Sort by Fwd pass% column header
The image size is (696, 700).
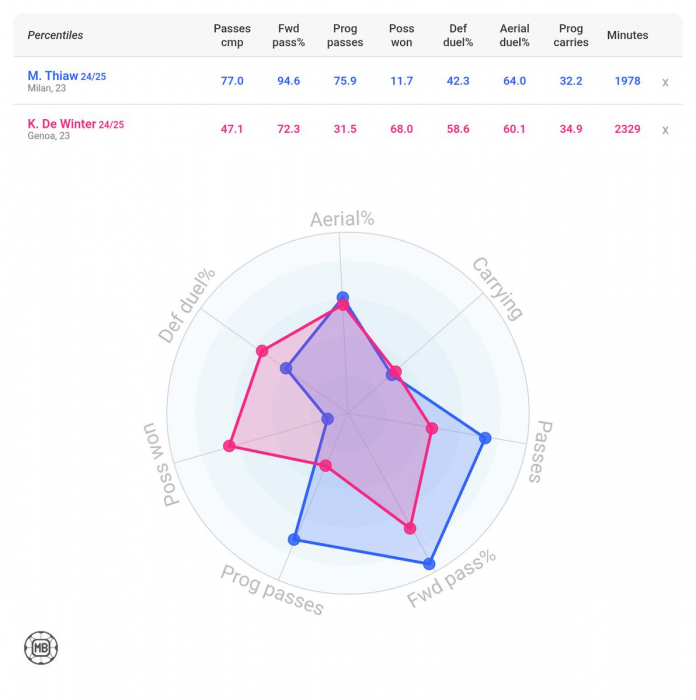click(x=289, y=35)
